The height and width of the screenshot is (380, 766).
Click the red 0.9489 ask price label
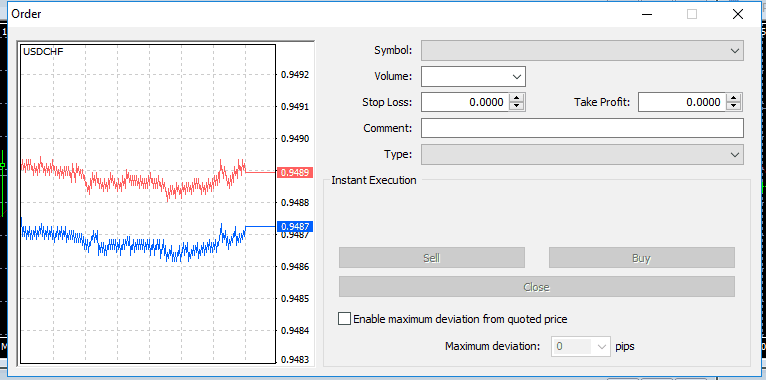click(295, 172)
